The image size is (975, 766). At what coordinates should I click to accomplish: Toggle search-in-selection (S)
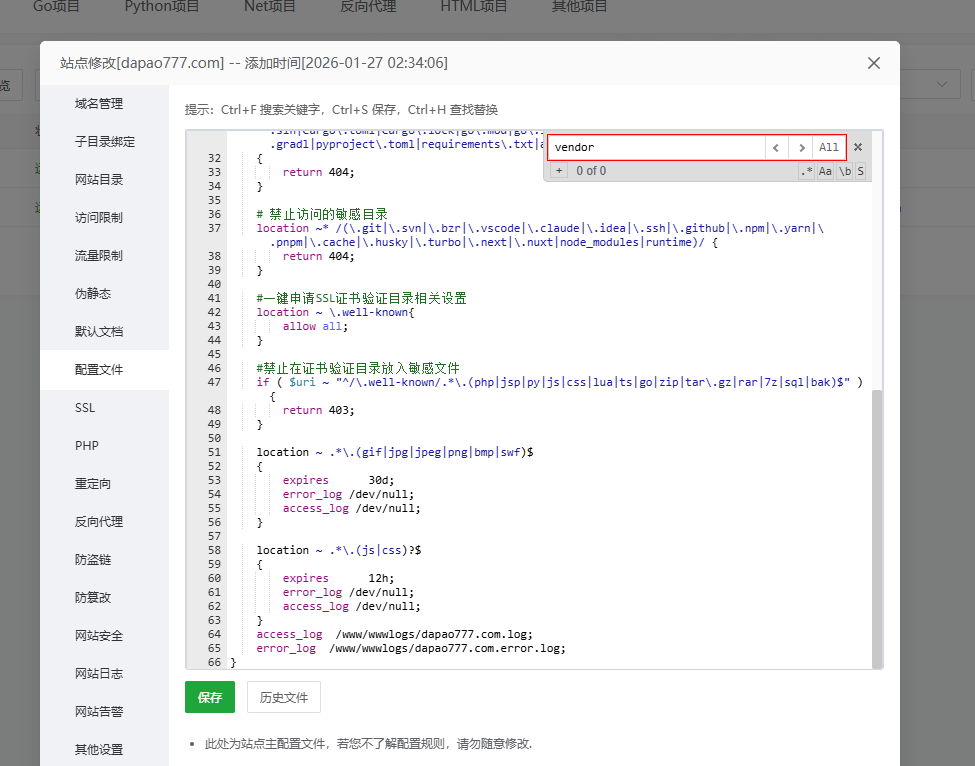(860, 171)
